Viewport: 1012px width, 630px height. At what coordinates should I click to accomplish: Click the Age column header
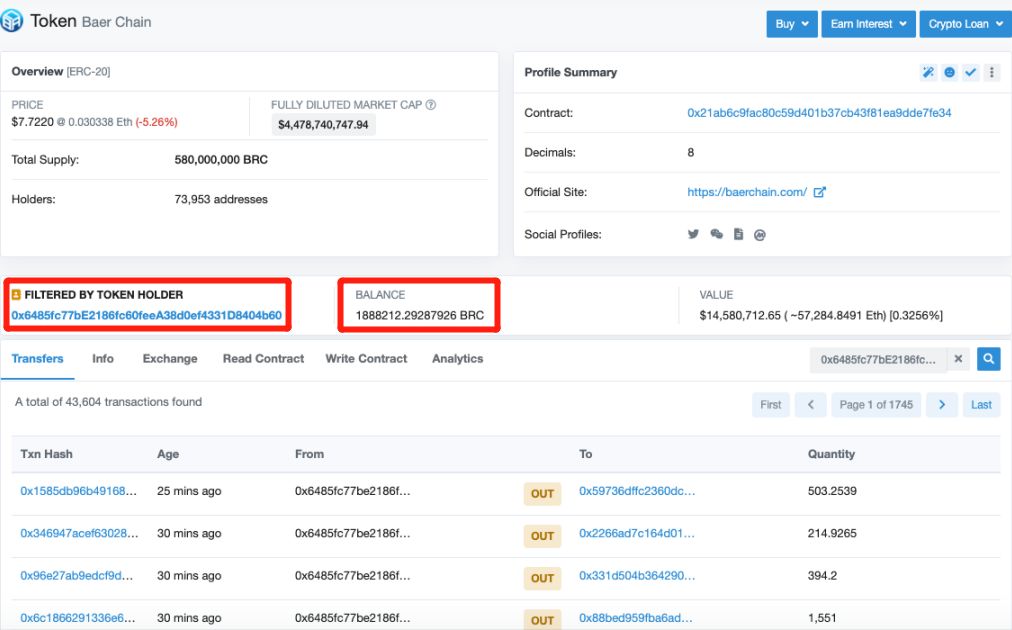coord(168,454)
